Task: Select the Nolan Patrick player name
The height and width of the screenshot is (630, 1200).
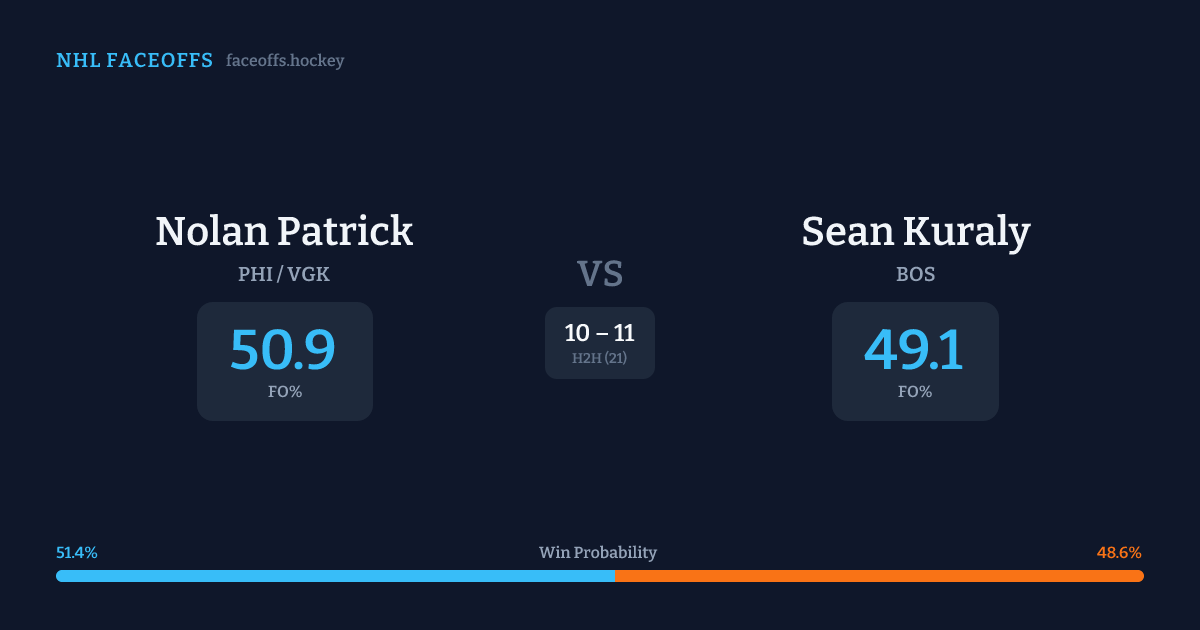Action: pyautogui.click(x=284, y=232)
